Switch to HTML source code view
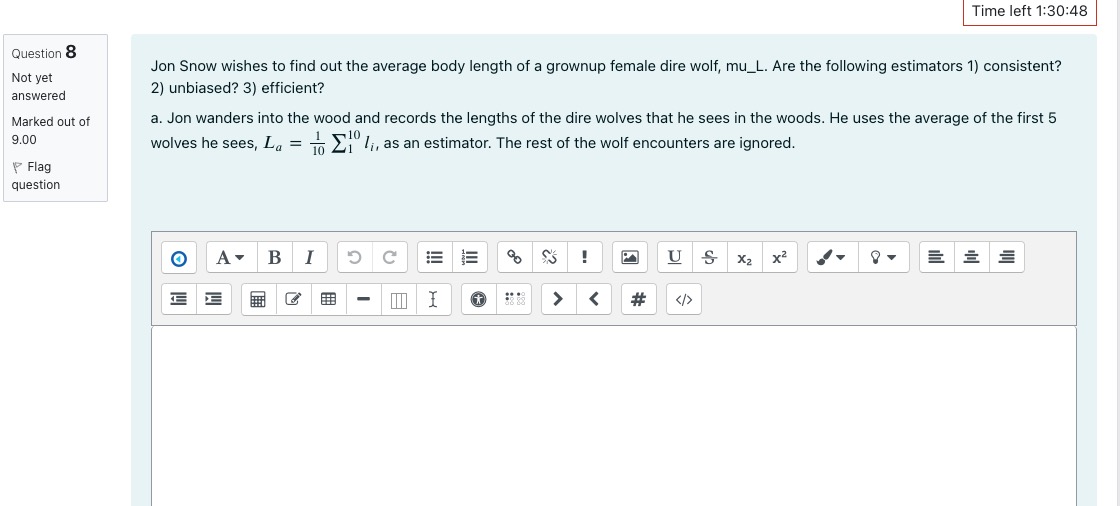This screenshot has height=506, width=1120. click(684, 299)
